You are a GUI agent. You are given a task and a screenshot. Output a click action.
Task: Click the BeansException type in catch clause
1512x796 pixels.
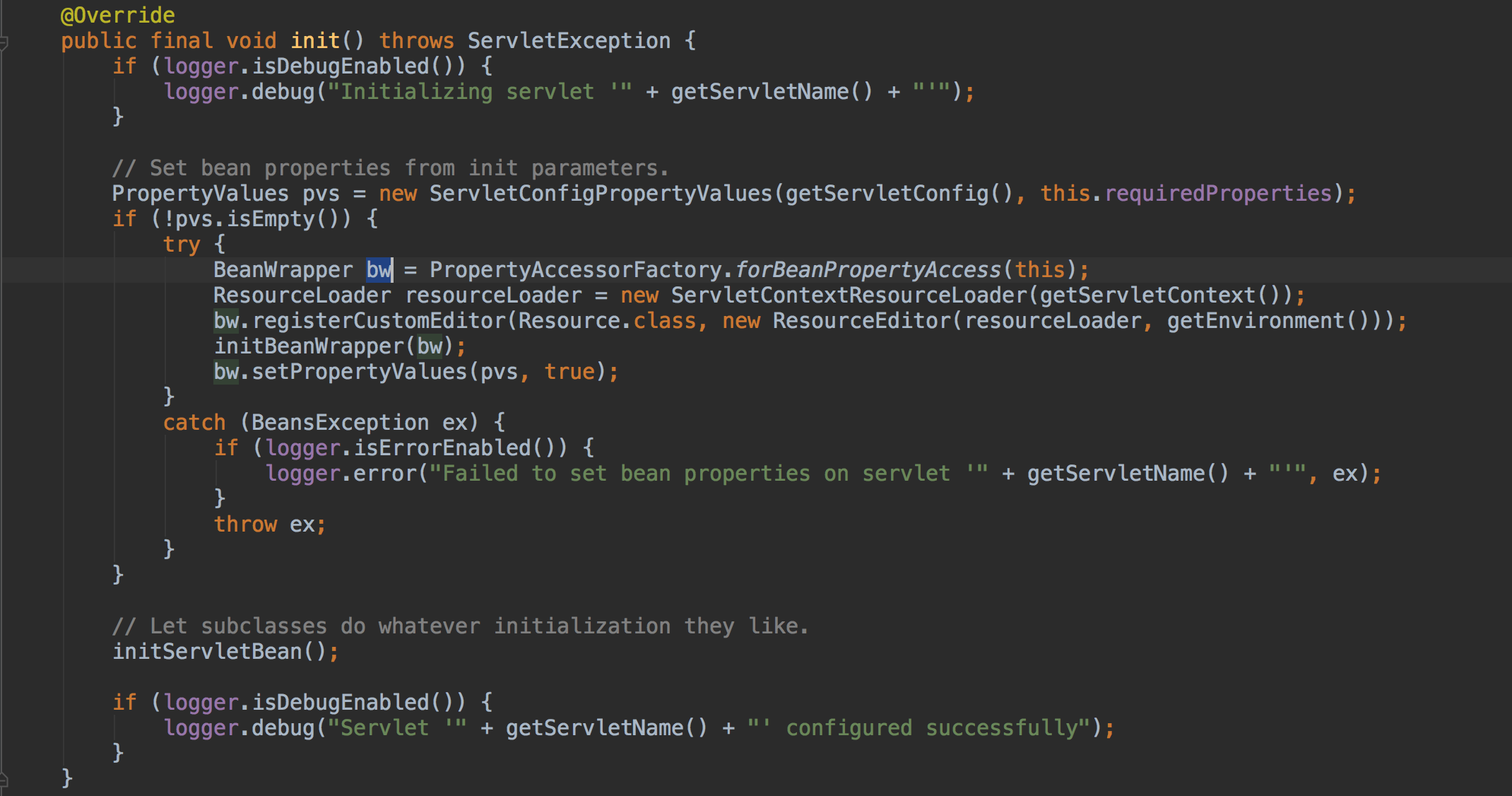[340, 423]
